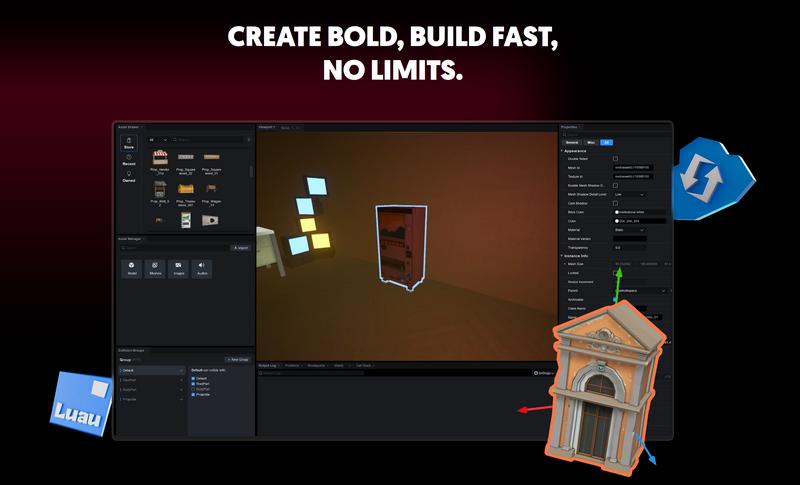
Task: Pick the treasure chest prop thumbnail
Action: [186, 189]
